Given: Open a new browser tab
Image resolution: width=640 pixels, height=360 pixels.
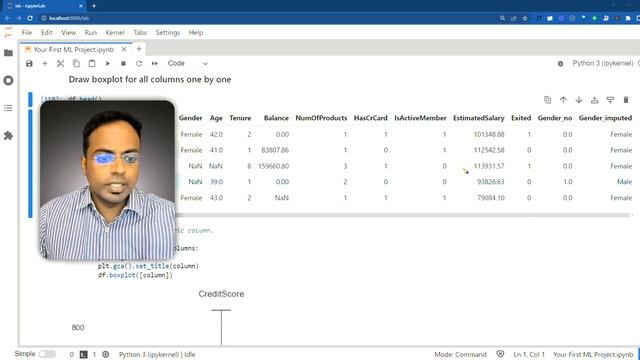Looking at the screenshot, I should [94, 6].
